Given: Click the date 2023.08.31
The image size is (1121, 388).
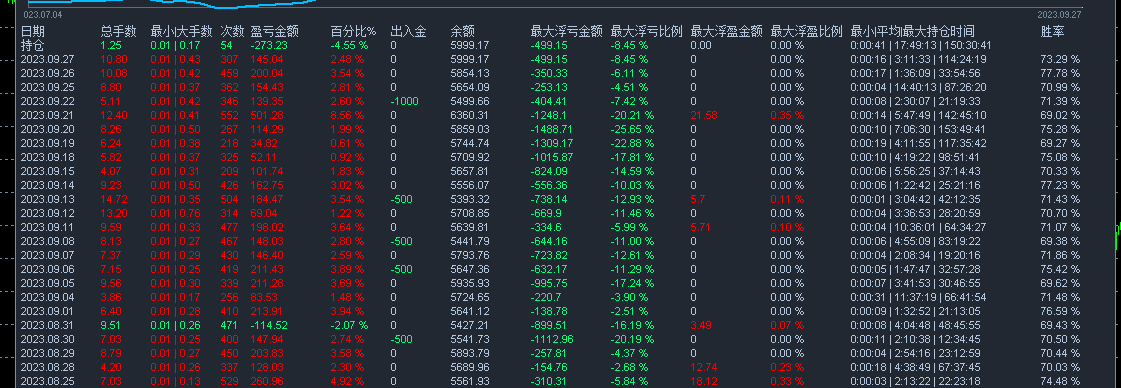Looking at the screenshot, I should pyautogui.click(x=48, y=326).
